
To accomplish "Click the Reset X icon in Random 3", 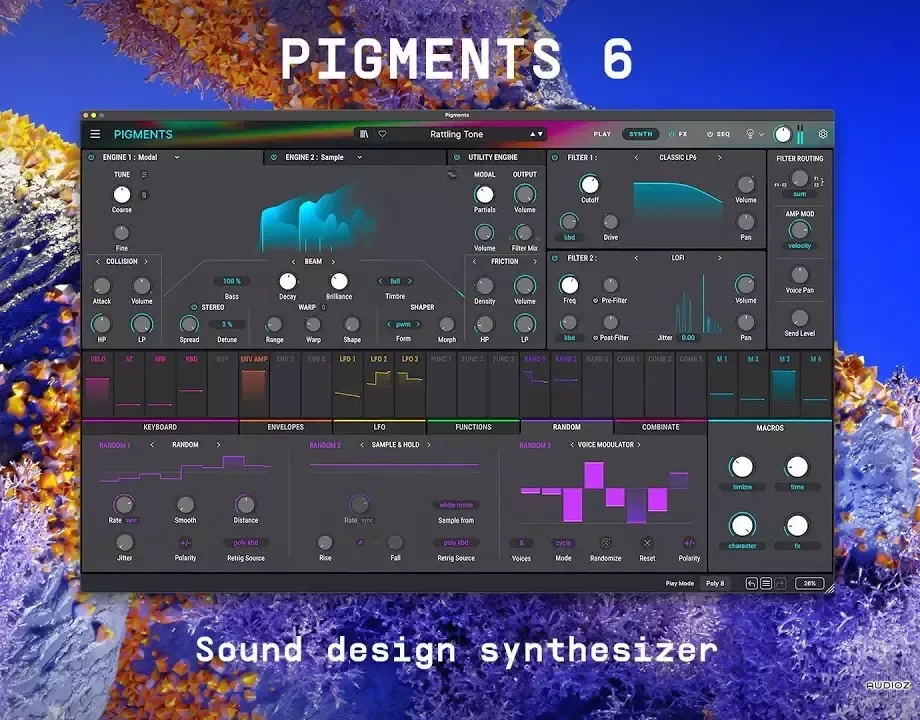I will (647, 543).
